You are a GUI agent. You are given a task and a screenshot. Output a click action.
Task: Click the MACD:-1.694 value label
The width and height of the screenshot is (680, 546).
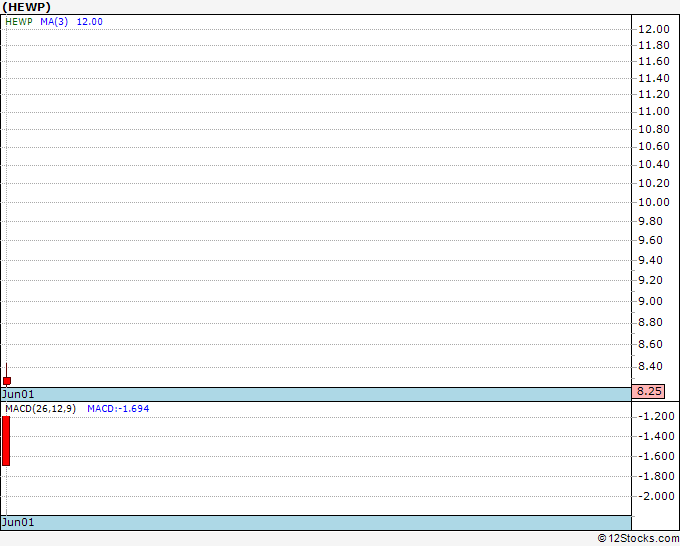(118, 409)
